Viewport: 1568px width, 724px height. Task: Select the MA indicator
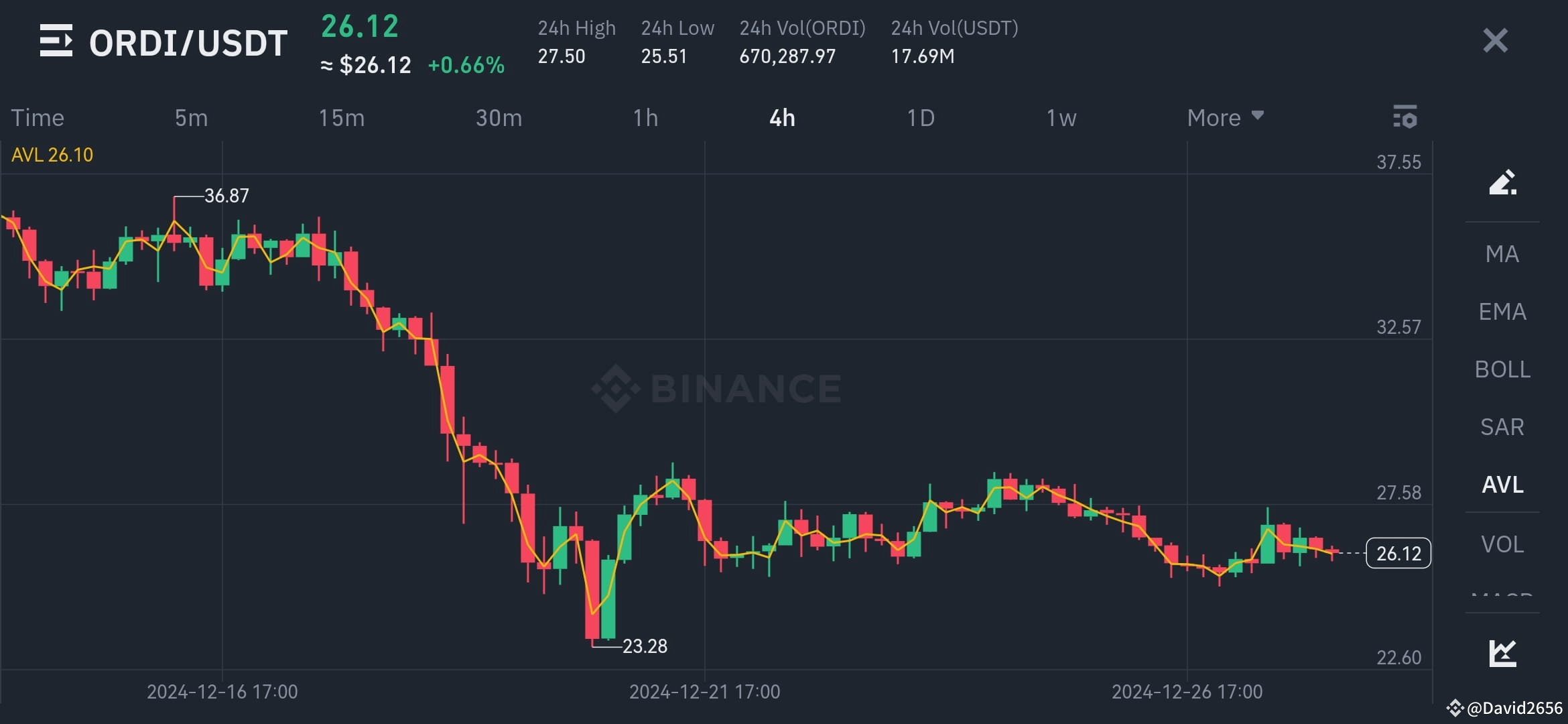tap(1502, 253)
